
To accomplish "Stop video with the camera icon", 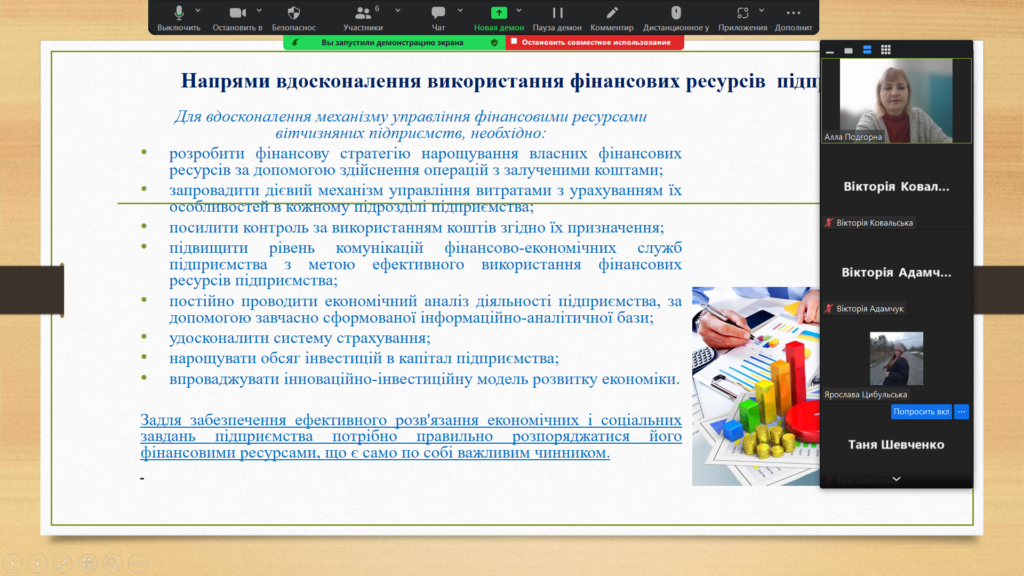I will (237, 18).
